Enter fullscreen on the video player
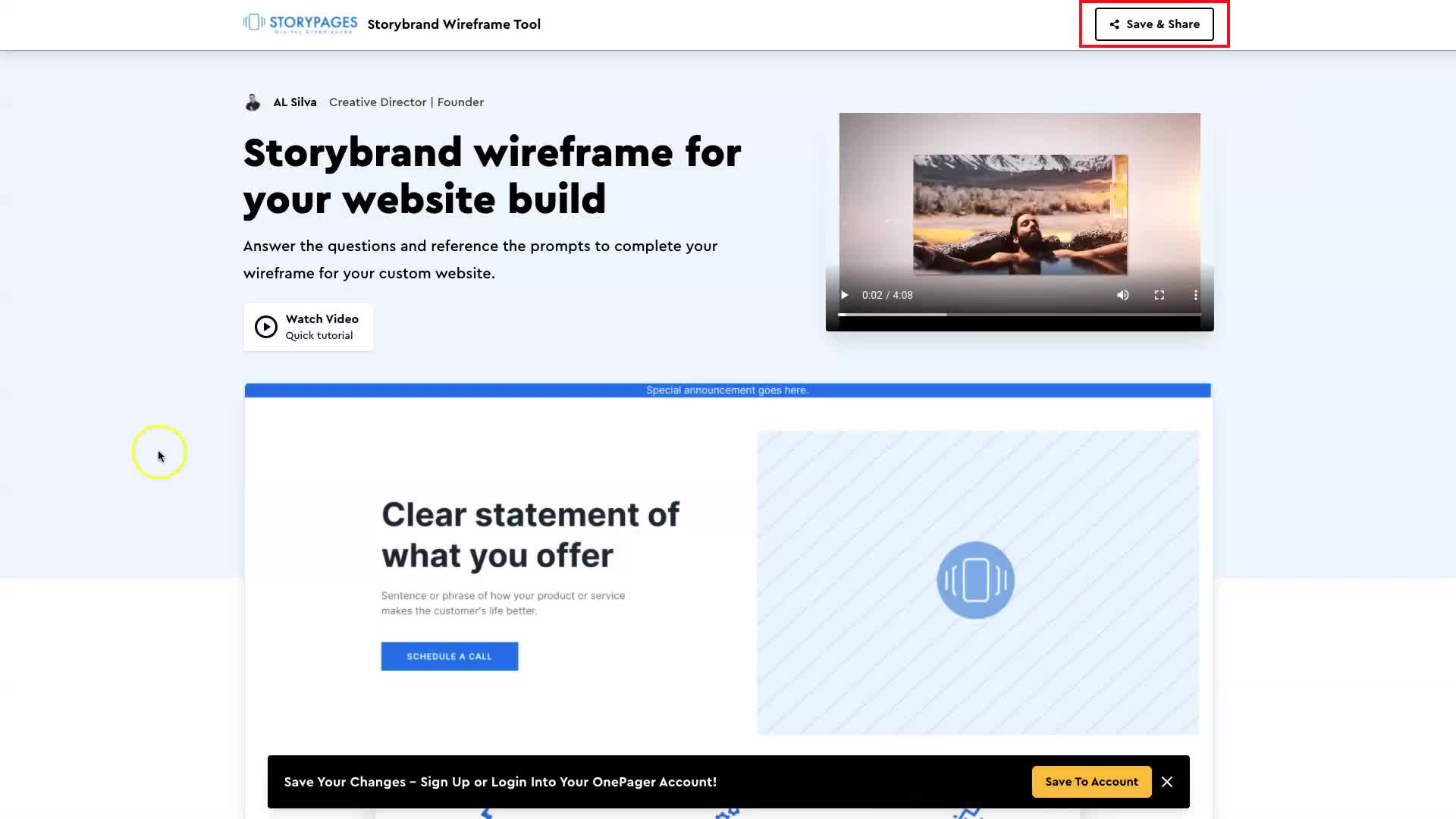This screenshot has height=819, width=1456. (x=1159, y=295)
